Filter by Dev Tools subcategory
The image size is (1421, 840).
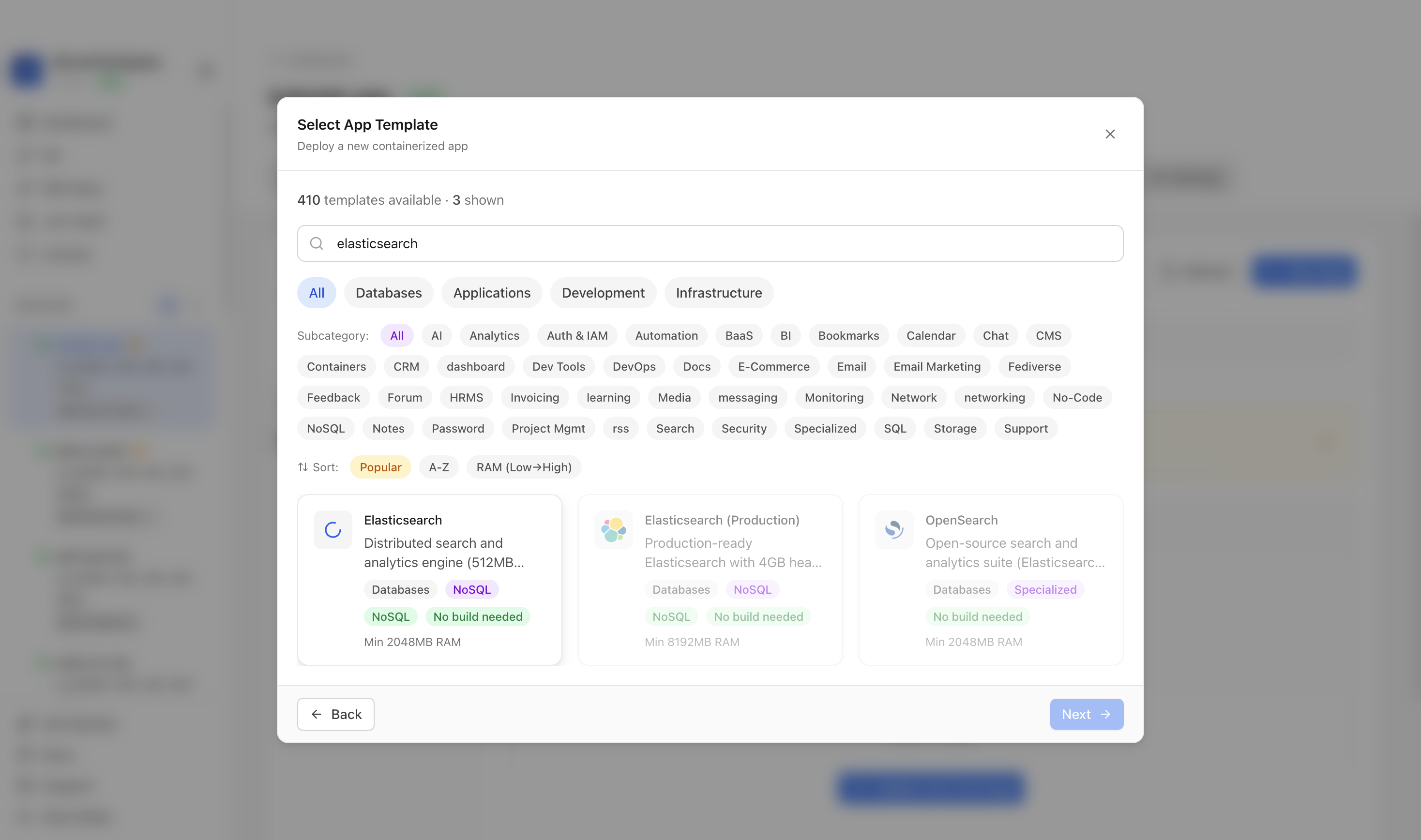[x=558, y=367]
